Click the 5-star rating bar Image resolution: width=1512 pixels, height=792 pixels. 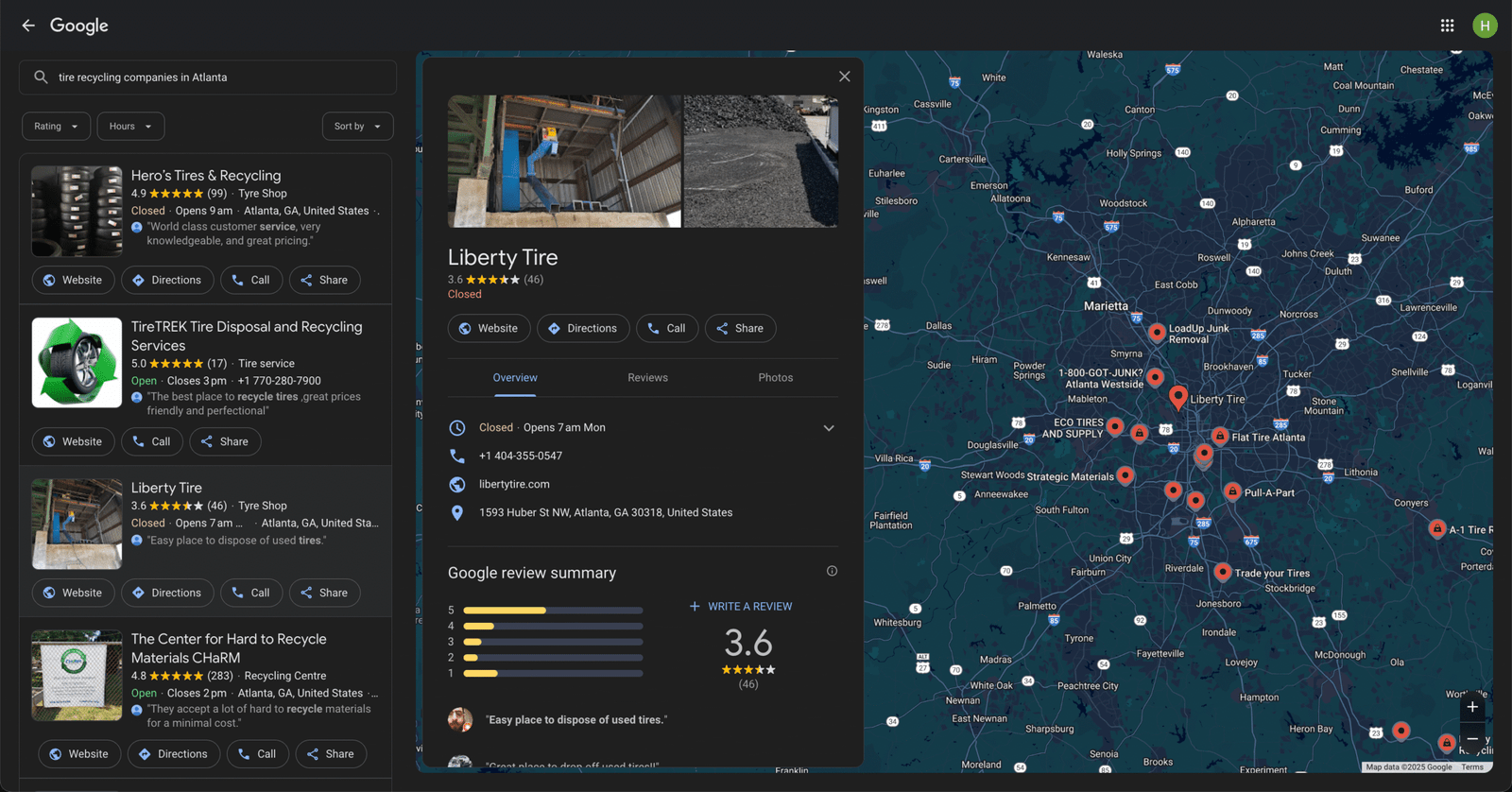553,611
